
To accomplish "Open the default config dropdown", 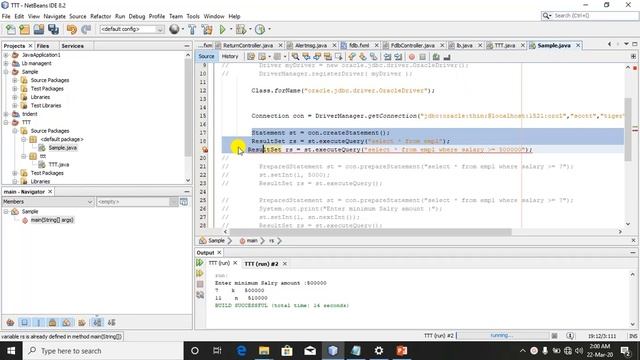I will [x=132, y=29].
